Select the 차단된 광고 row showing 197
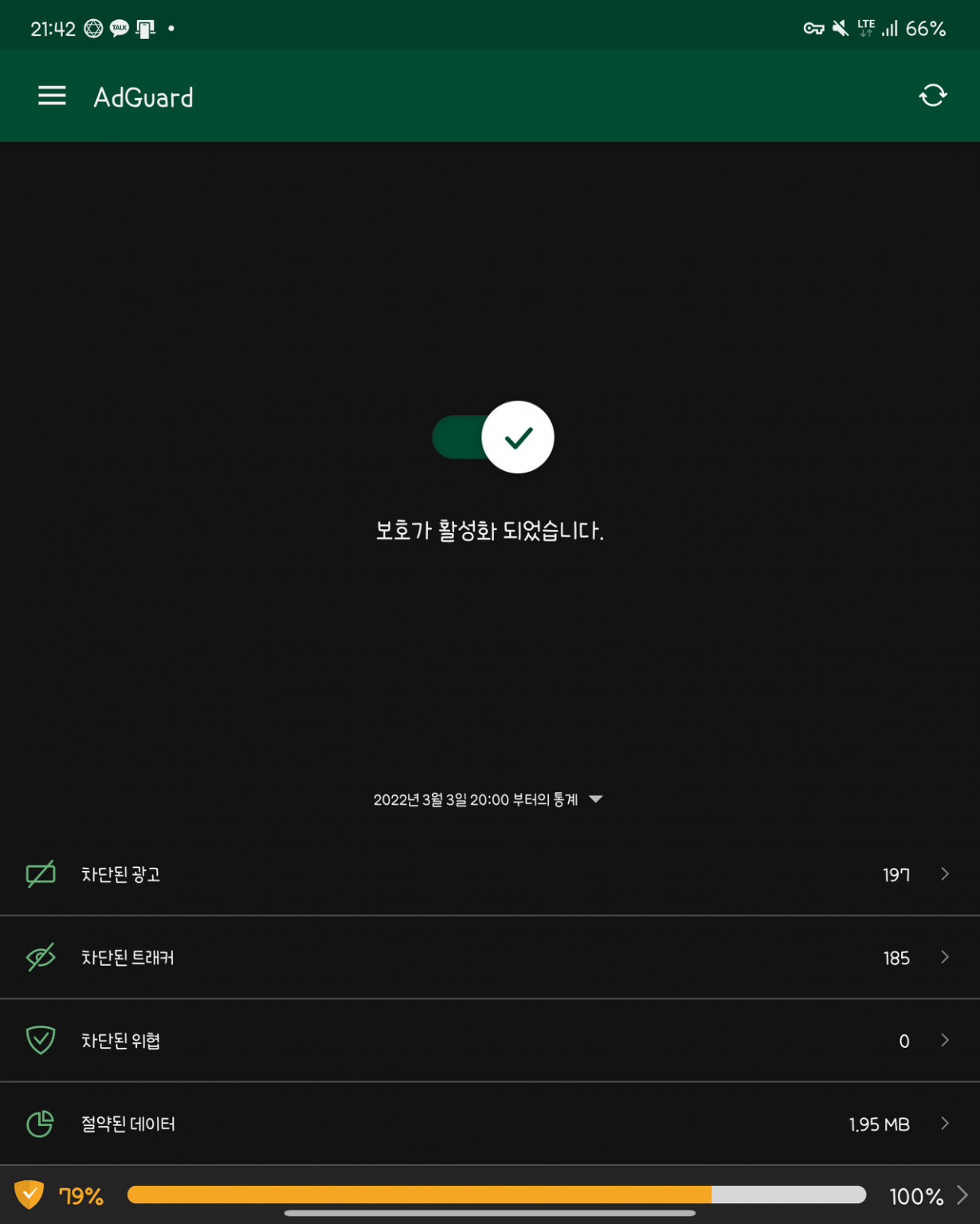This screenshot has height=1224, width=980. (490, 874)
